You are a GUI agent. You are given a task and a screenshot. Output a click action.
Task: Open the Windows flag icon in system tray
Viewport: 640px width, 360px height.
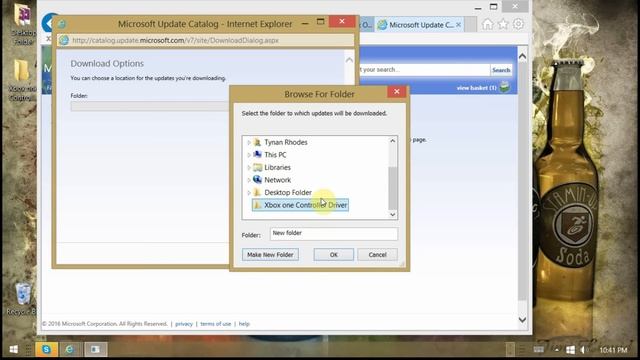tap(571, 350)
